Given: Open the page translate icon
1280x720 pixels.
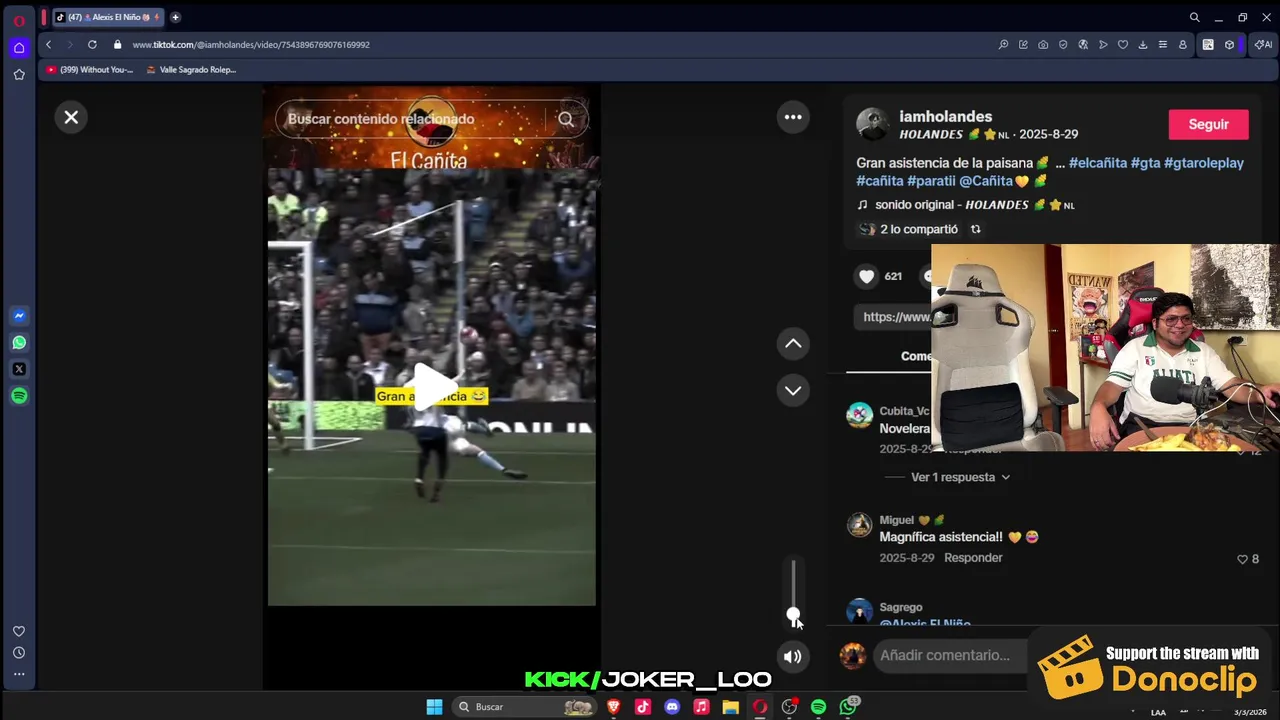Looking at the screenshot, I should point(1083,44).
